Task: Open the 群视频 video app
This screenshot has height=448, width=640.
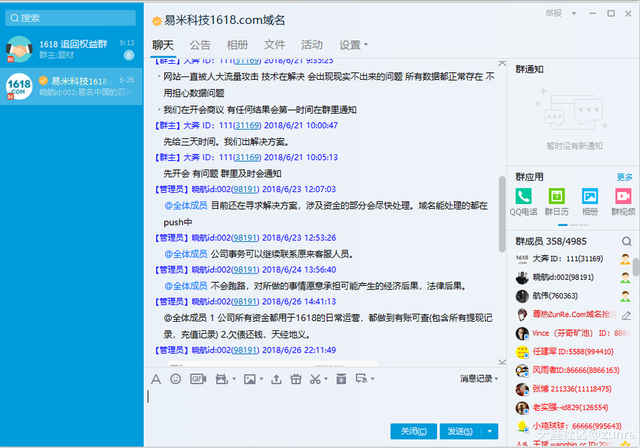Action: tap(623, 196)
